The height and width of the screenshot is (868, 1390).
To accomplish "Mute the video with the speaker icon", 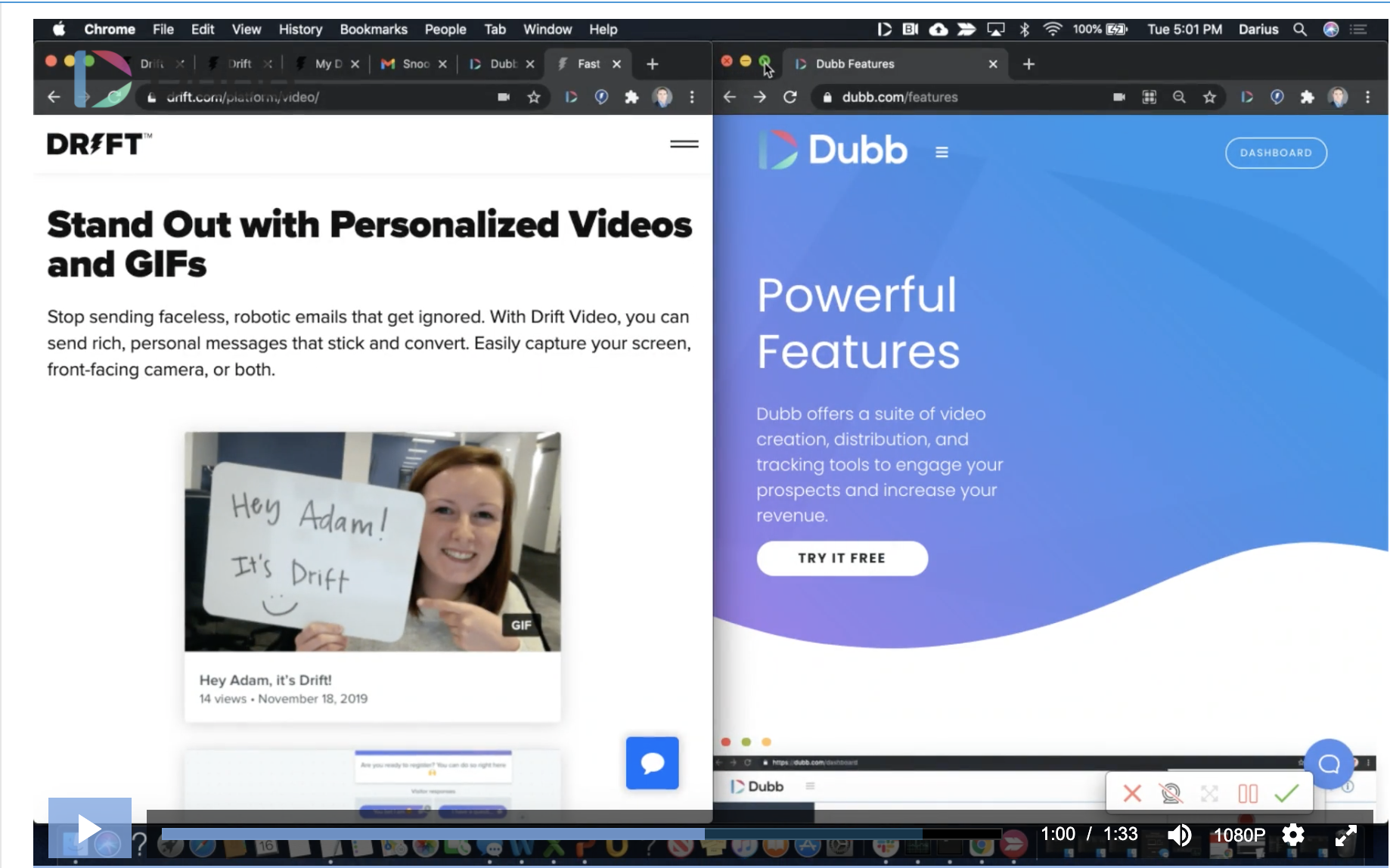I will [1179, 835].
